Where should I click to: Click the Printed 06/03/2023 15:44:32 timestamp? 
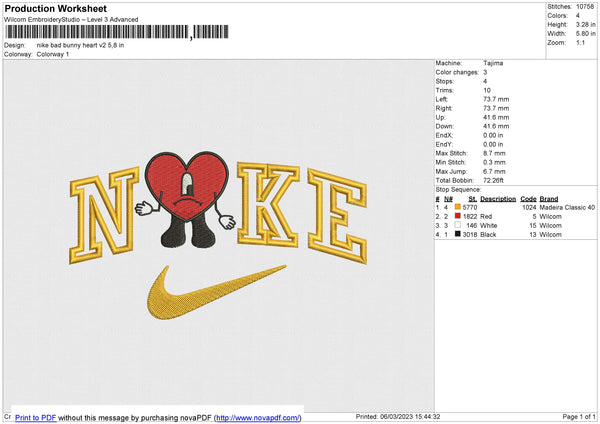click(398, 416)
